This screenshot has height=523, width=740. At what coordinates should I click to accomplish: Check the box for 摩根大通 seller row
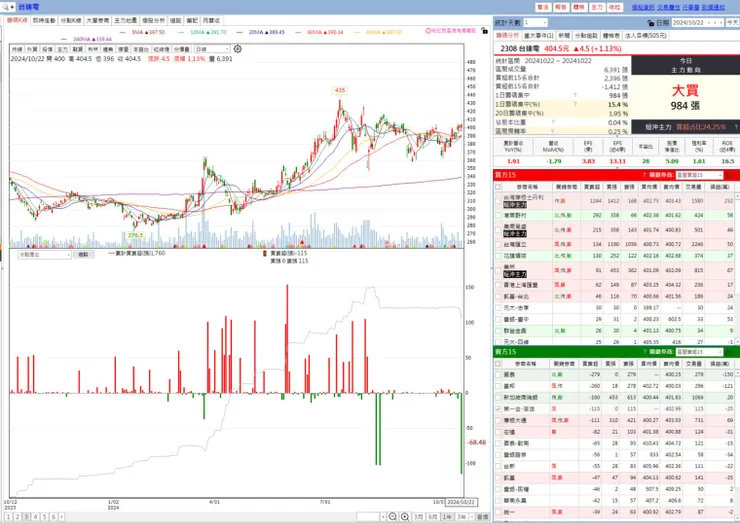pos(498,420)
